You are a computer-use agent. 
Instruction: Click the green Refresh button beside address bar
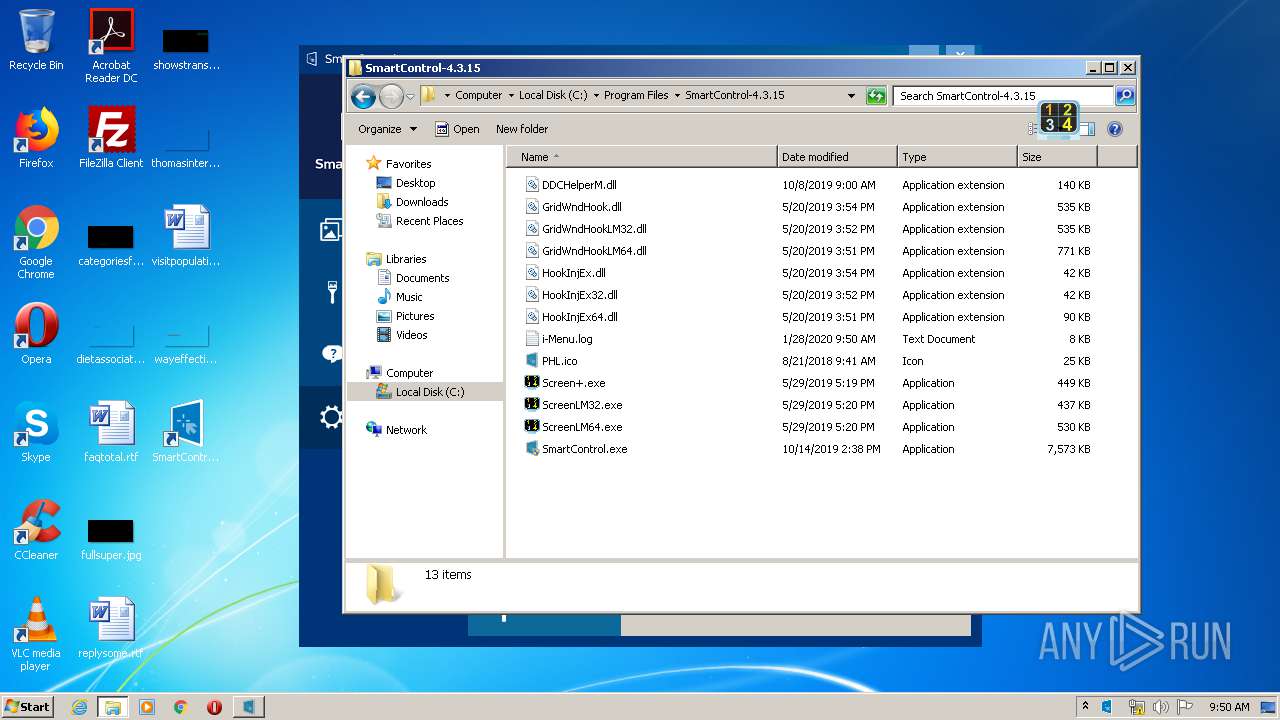click(876, 96)
